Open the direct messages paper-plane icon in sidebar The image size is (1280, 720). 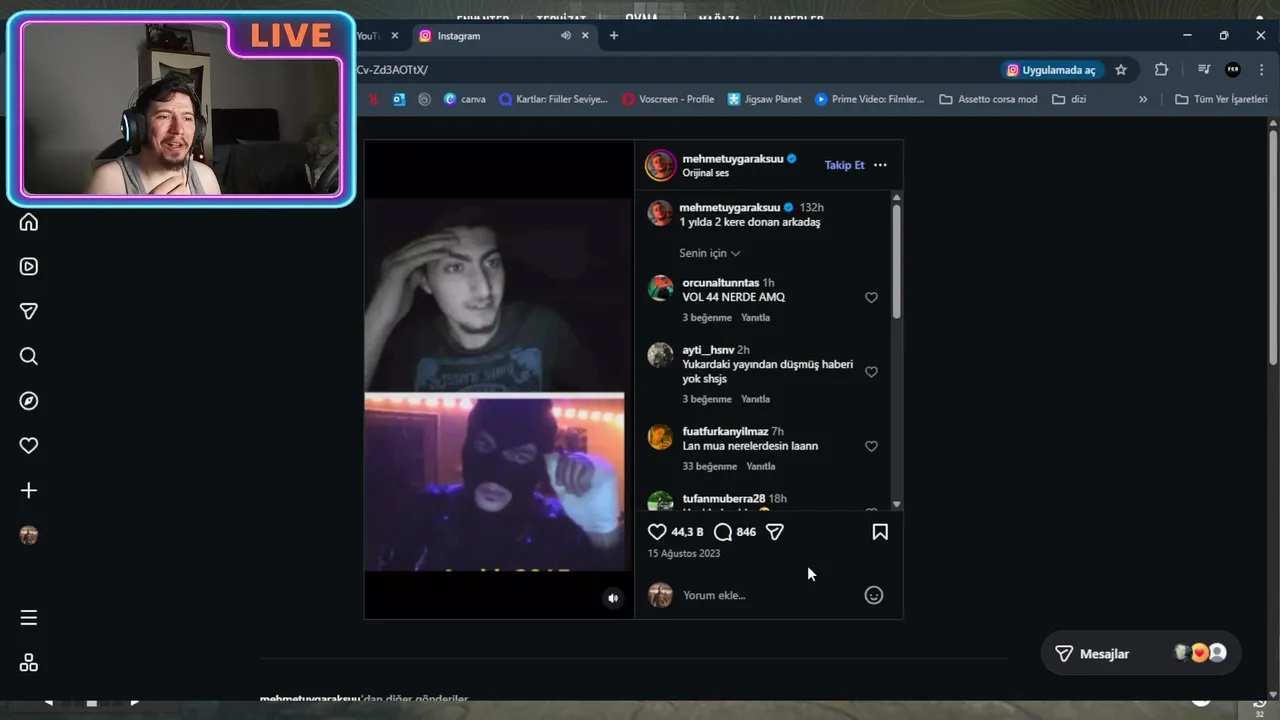click(x=29, y=311)
